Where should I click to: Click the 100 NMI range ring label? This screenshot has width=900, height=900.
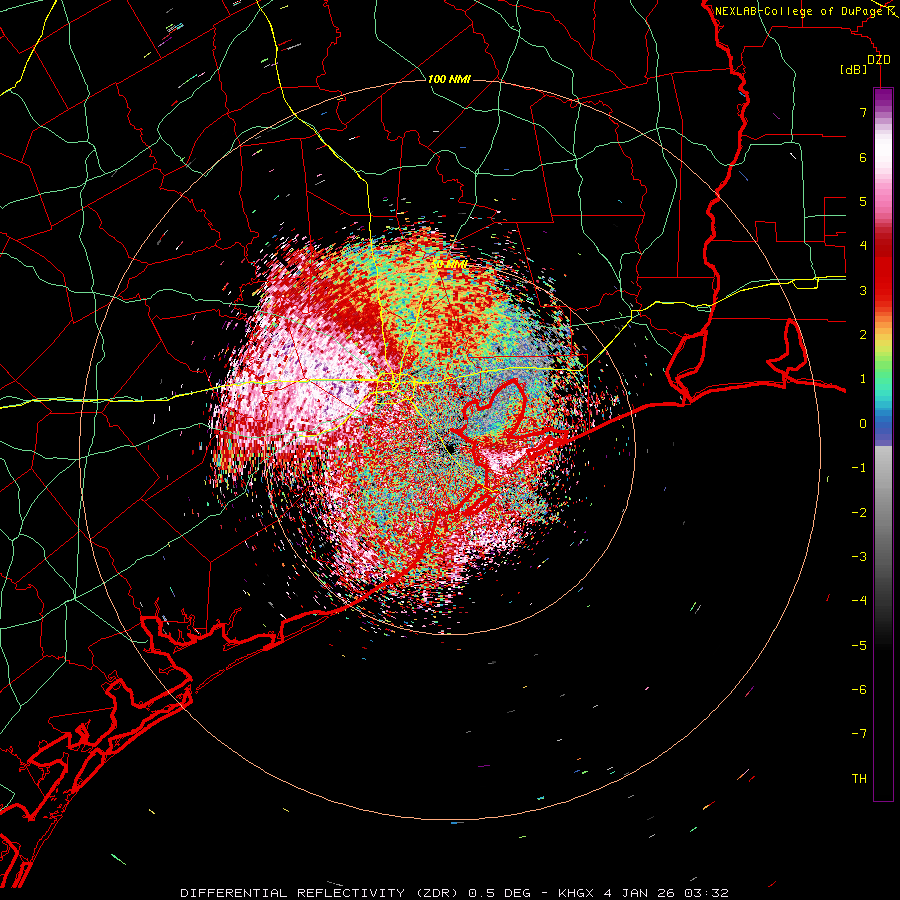[x=449, y=79]
